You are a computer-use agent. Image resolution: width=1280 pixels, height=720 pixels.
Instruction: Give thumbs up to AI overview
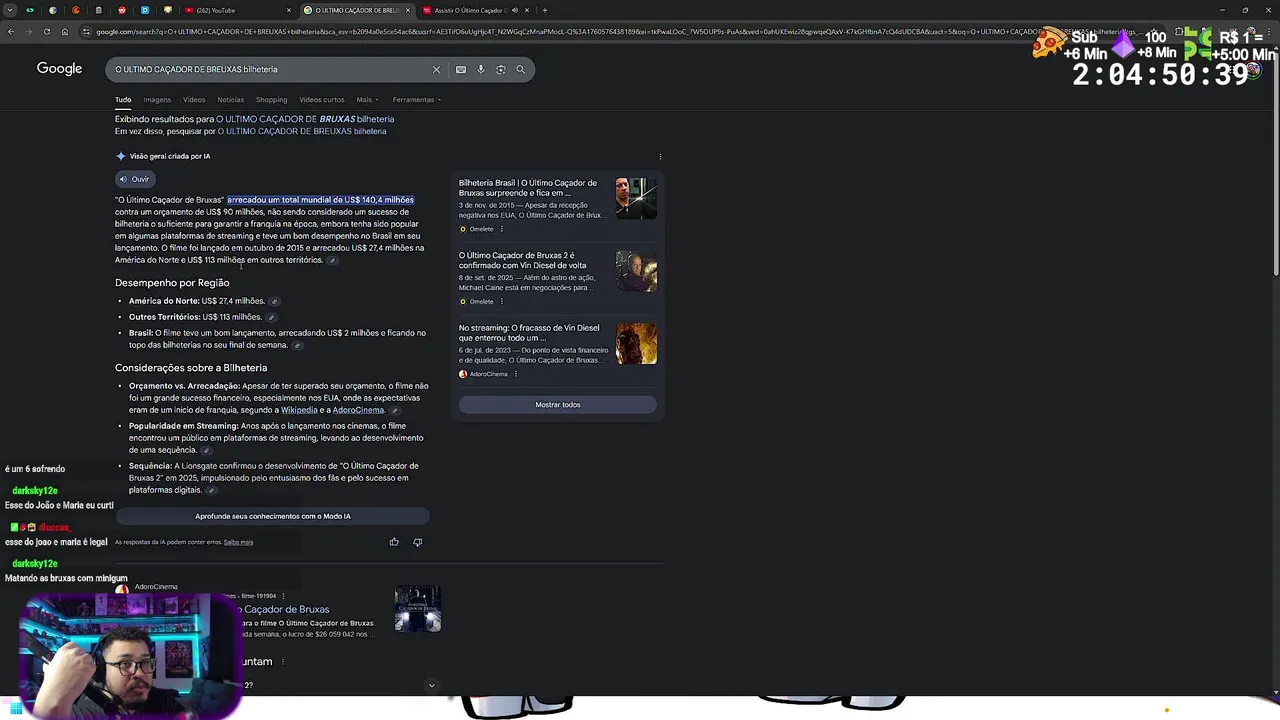pos(394,542)
